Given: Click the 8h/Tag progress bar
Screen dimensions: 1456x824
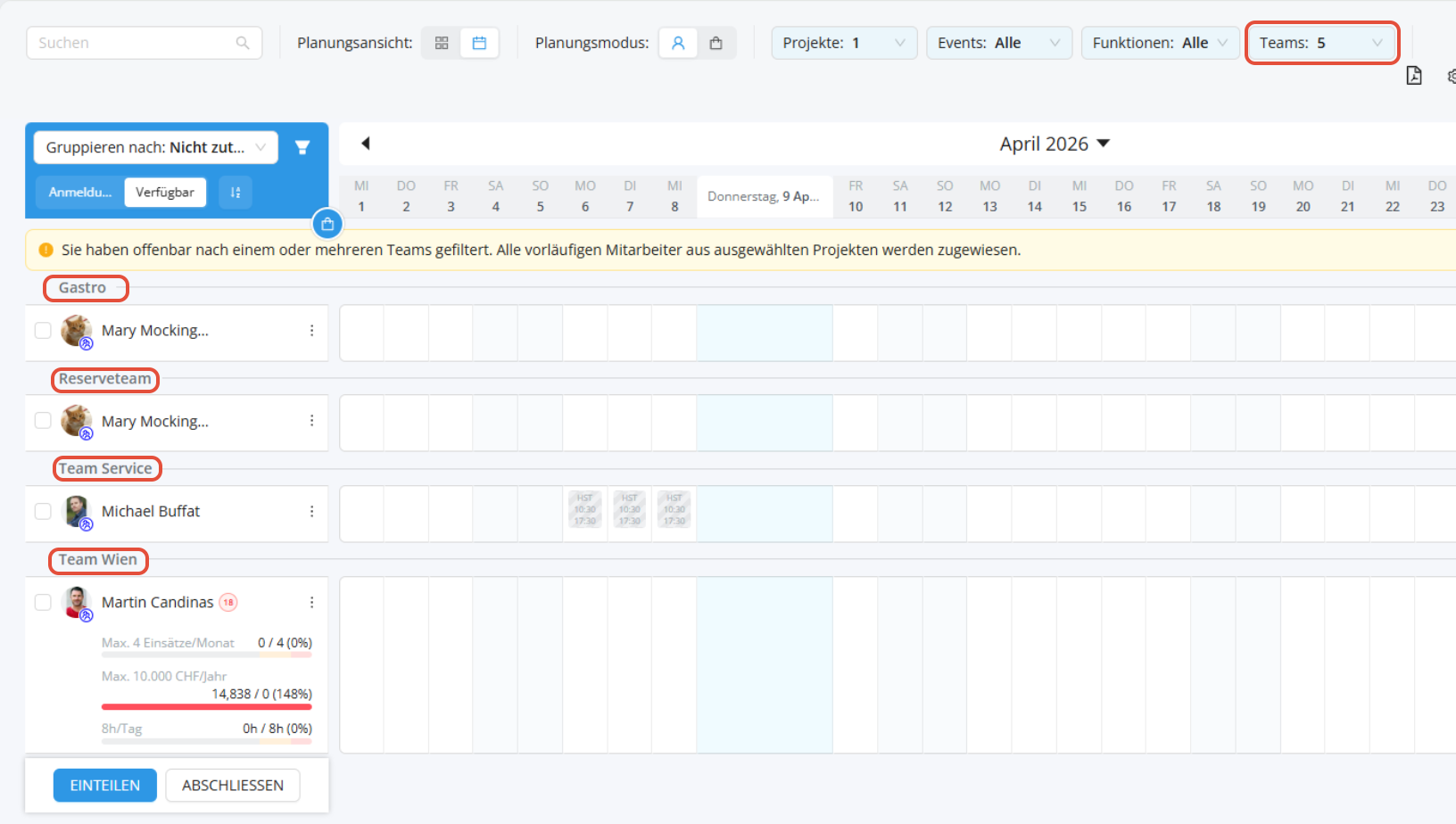Looking at the screenshot, I should [x=207, y=741].
